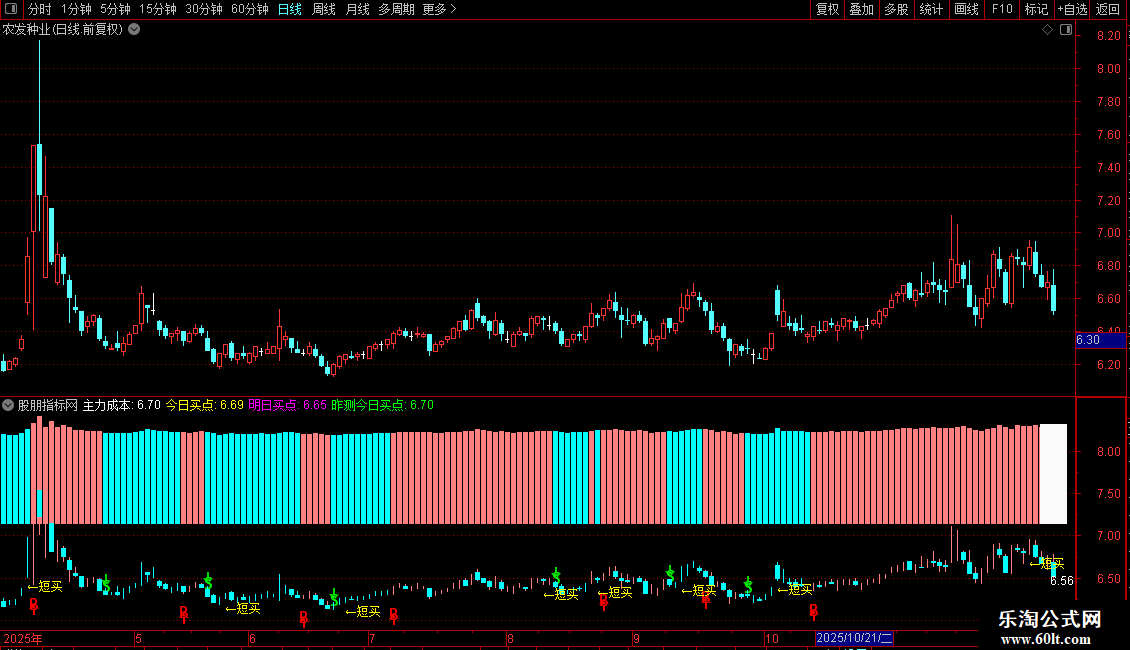Click the red B marker above the date cursor

tap(814, 612)
